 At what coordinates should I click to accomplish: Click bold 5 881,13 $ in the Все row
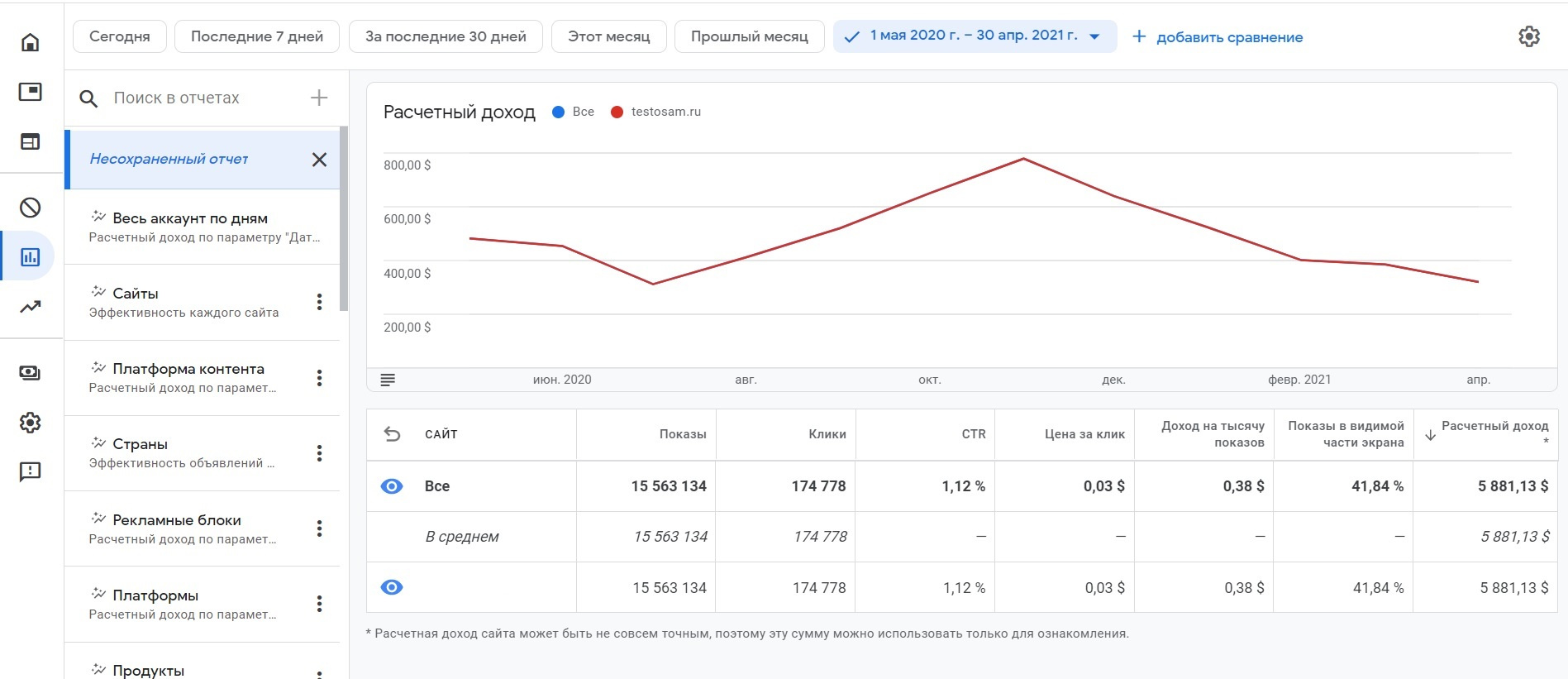click(x=1513, y=486)
